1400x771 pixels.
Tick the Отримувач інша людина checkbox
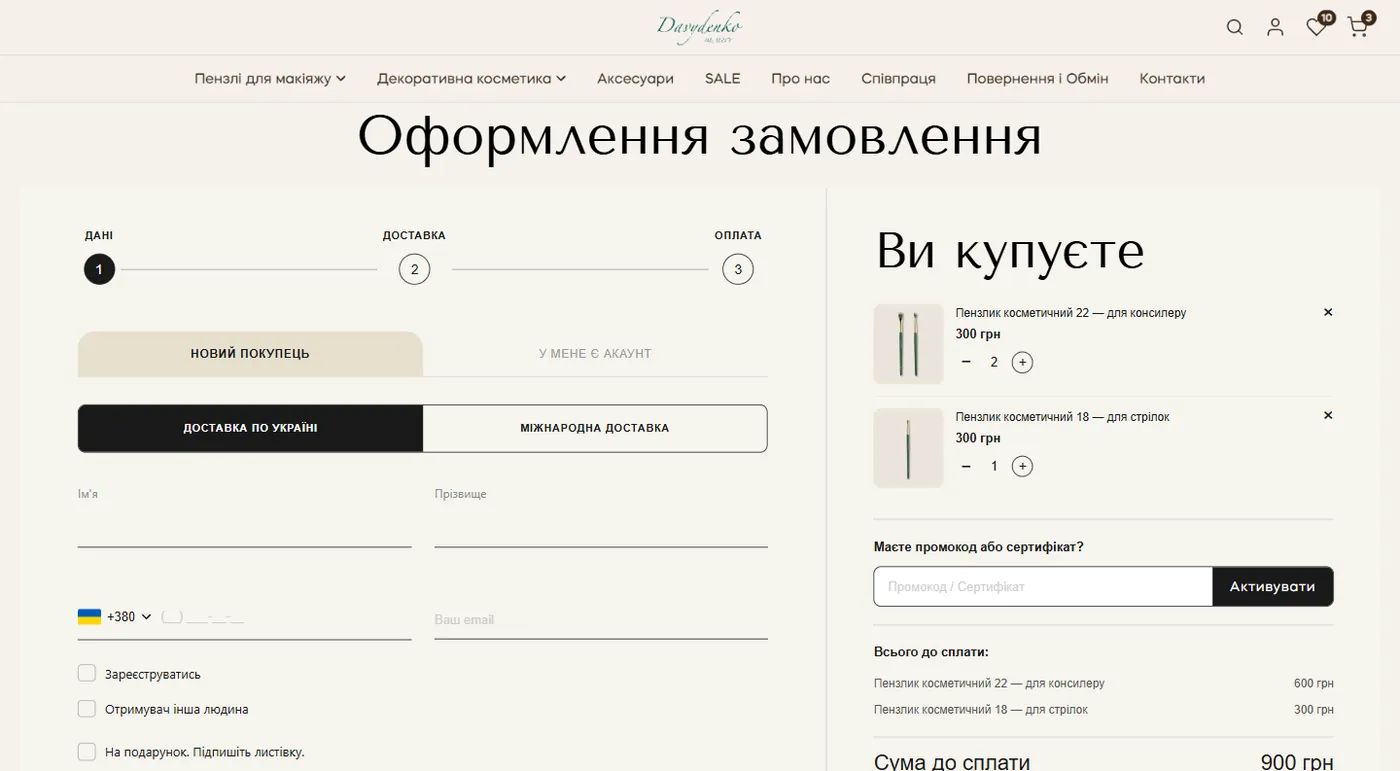pyautogui.click(x=87, y=708)
